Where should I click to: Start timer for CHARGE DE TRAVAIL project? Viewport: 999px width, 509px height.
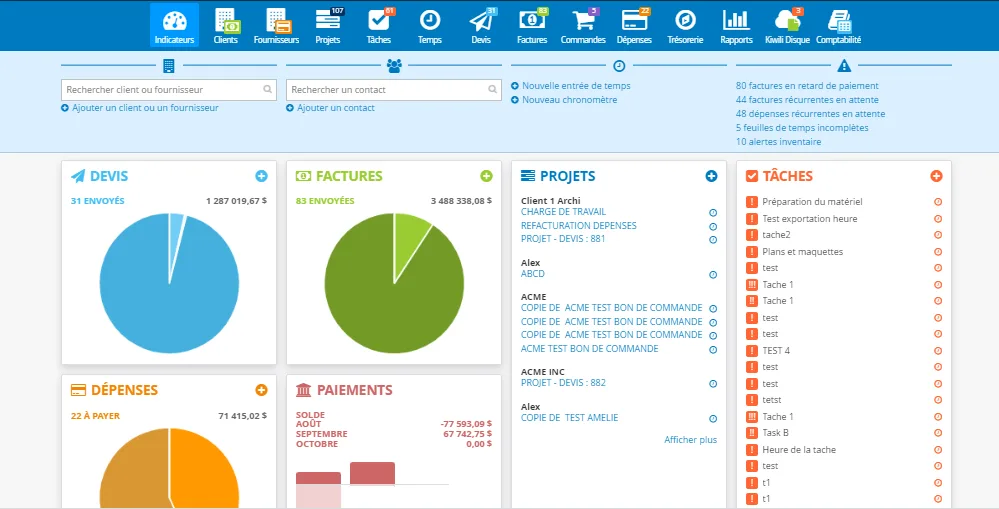click(713, 213)
